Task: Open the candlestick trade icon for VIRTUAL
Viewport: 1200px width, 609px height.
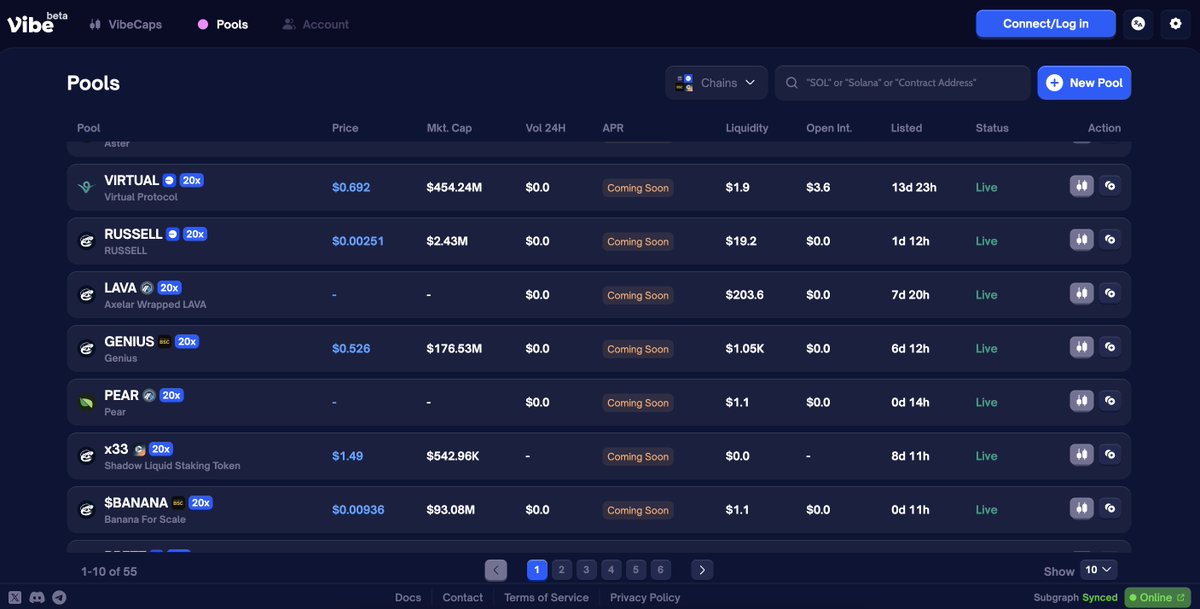Action: coord(1081,186)
